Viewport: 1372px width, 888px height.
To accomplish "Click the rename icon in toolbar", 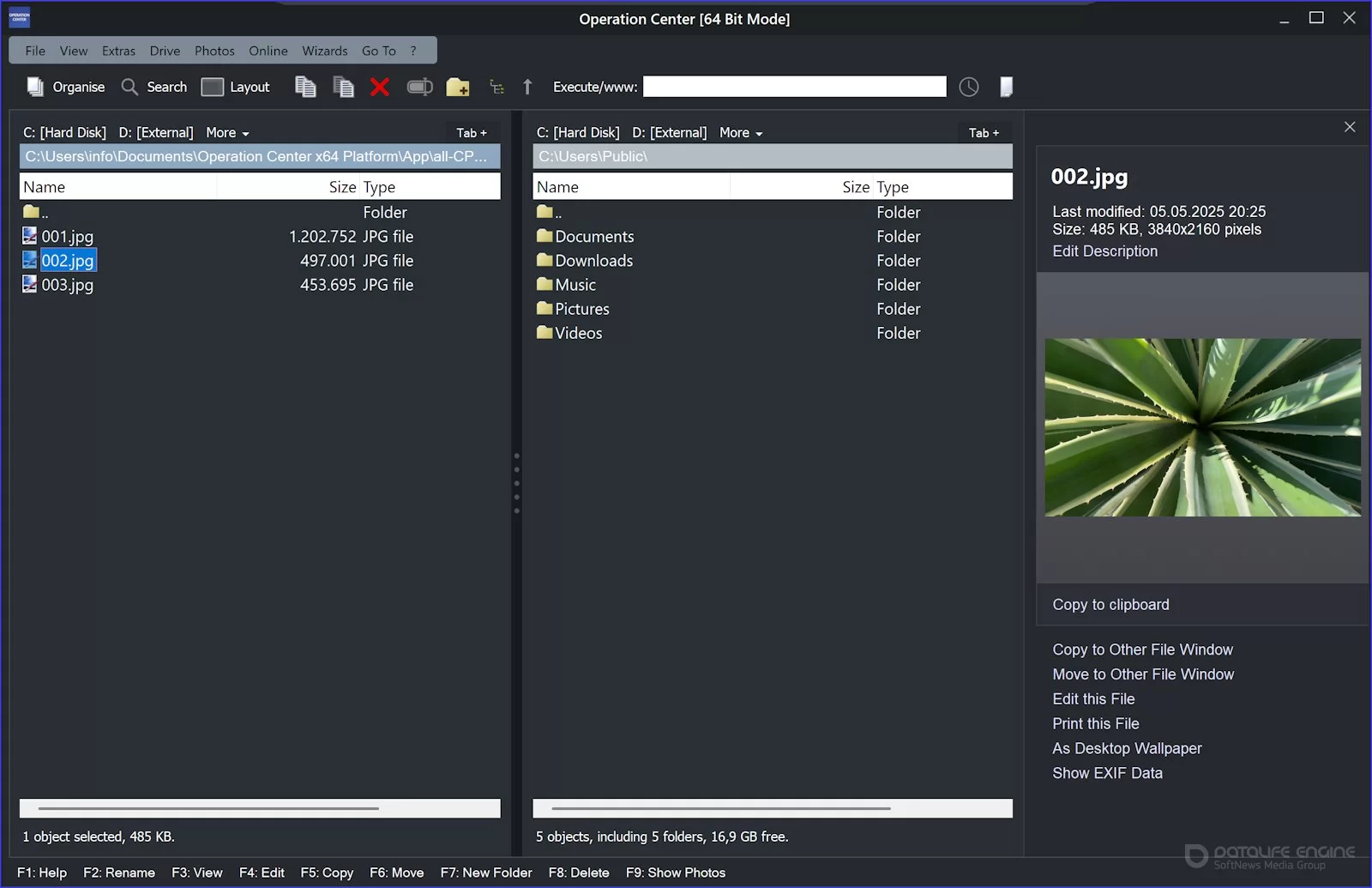I will tap(419, 87).
